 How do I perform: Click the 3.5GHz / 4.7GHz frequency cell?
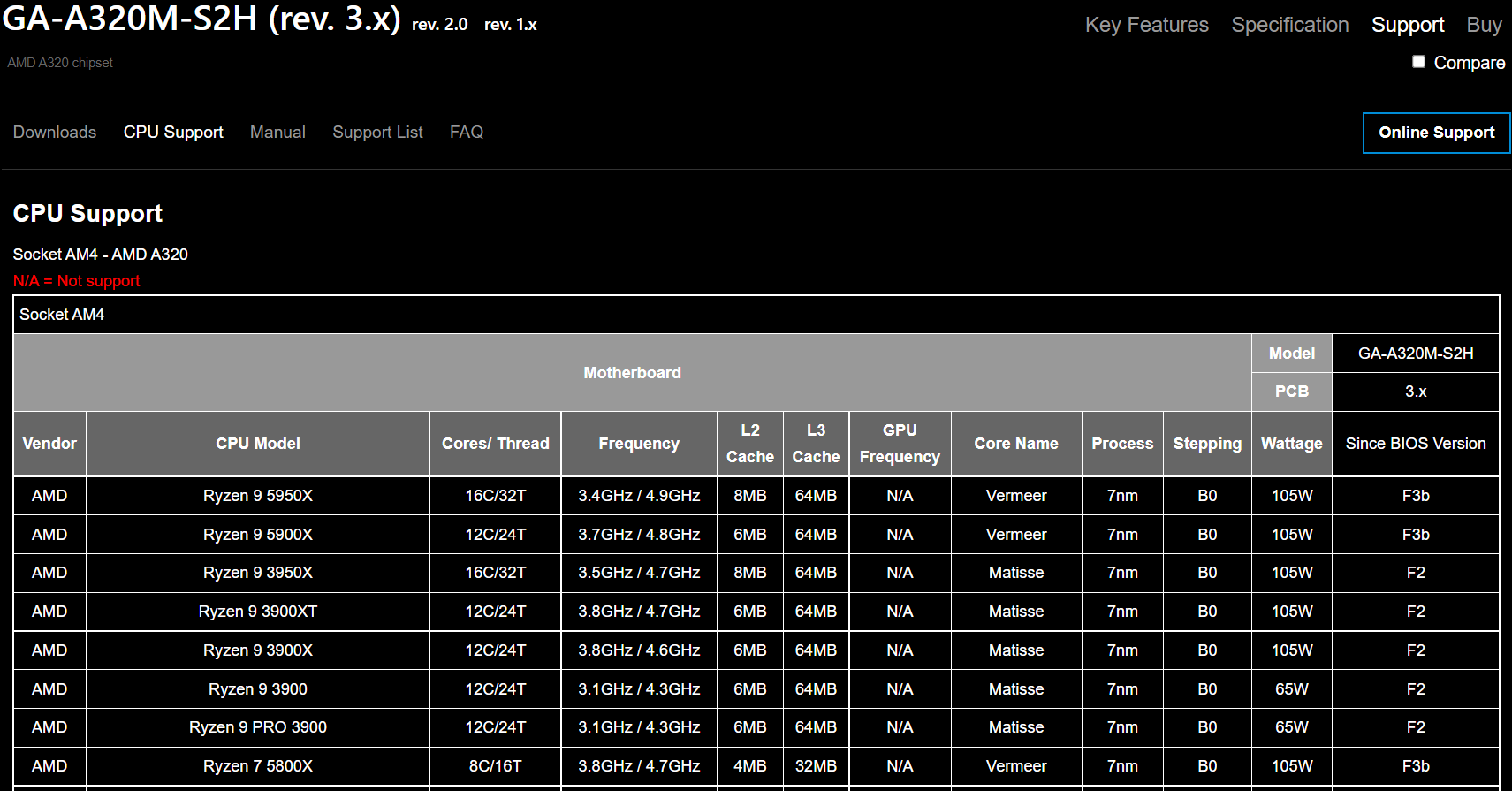639,573
